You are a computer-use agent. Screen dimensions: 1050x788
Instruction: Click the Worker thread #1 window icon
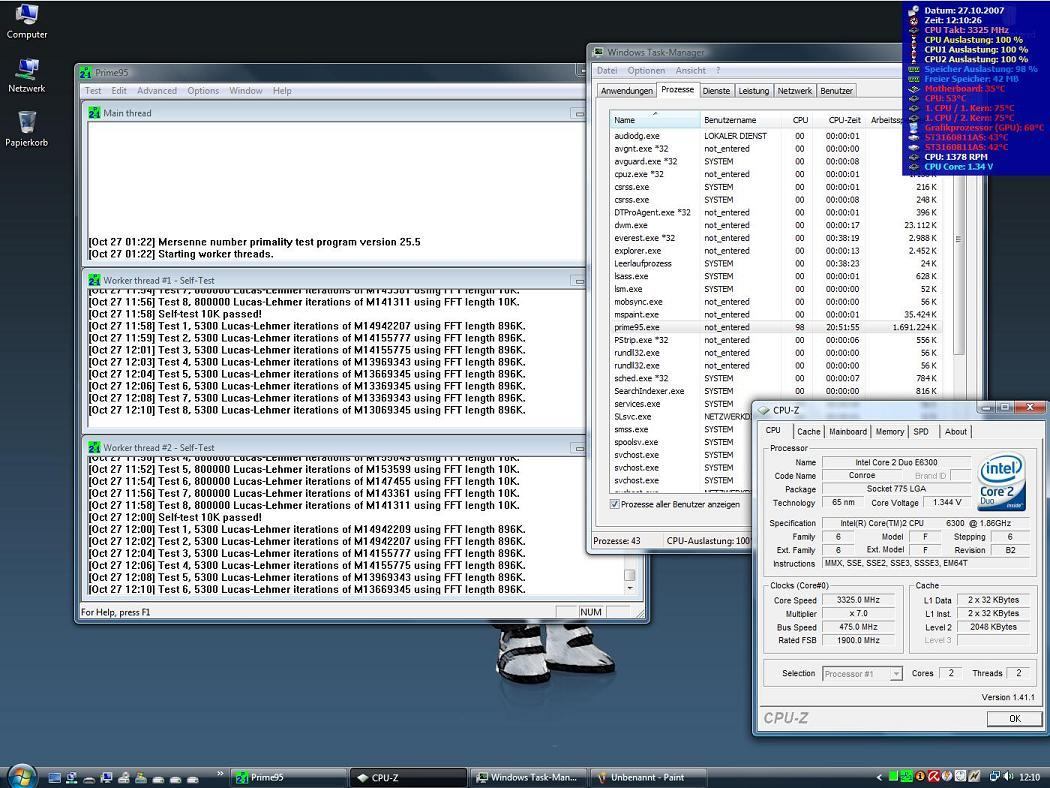94,280
